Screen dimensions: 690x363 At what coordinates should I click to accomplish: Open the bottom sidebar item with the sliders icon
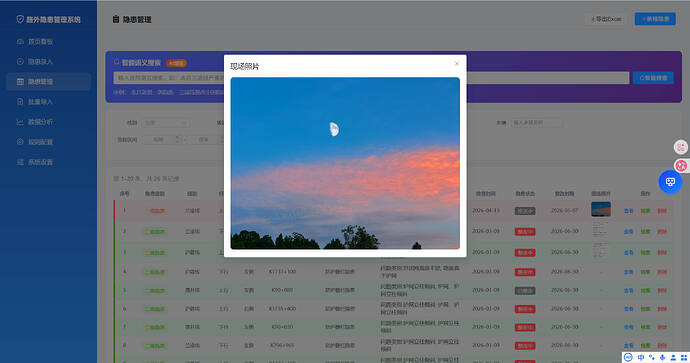(x=48, y=162)
